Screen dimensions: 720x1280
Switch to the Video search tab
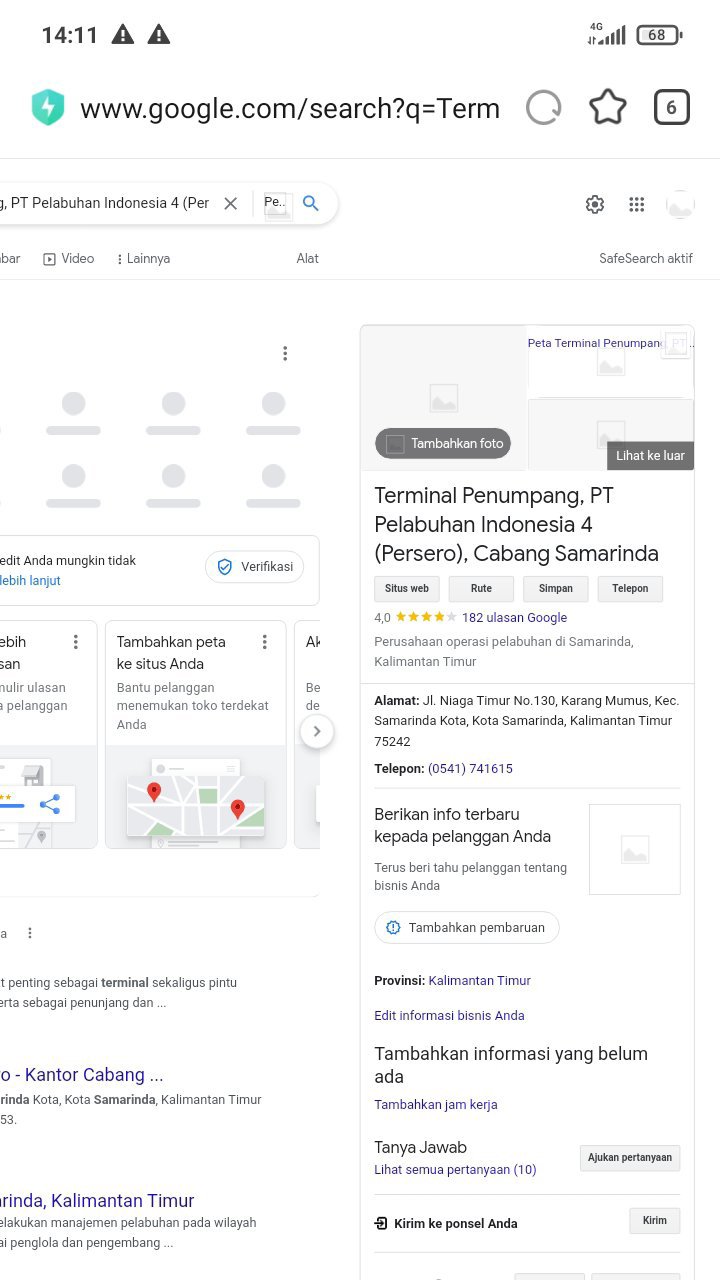coord(69,259)
